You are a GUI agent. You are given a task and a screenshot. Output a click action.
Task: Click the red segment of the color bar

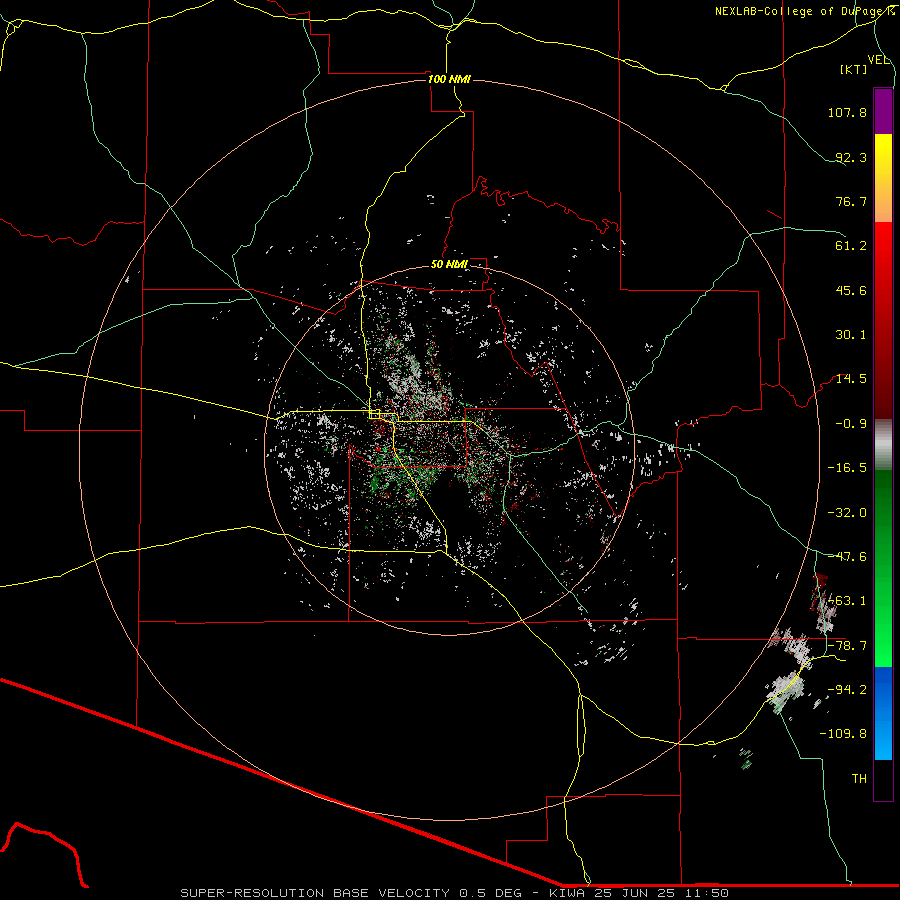(x=883, y=320)
